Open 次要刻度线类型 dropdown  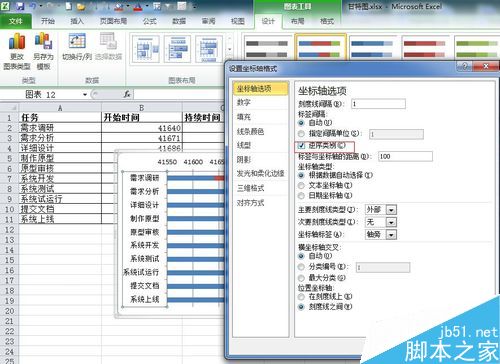point(391,222)
